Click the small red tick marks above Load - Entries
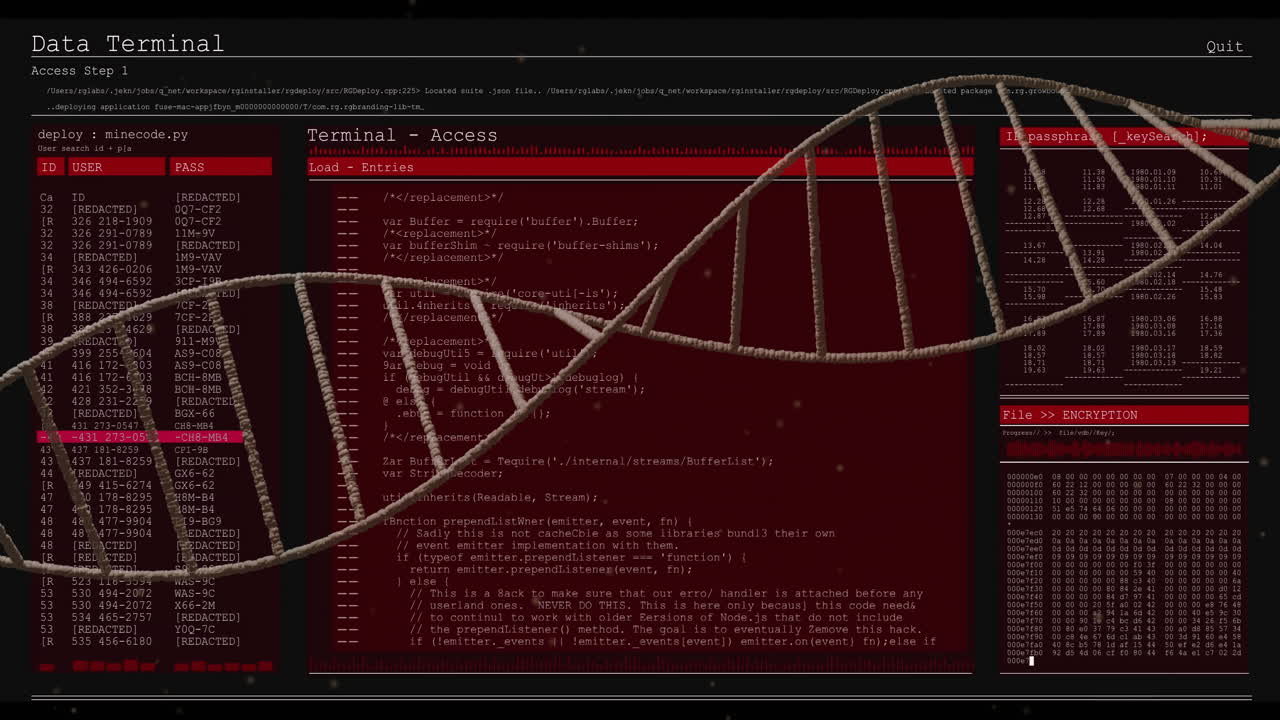The width and height of the screenshot is (1280, 720). (x=640, y=152)
